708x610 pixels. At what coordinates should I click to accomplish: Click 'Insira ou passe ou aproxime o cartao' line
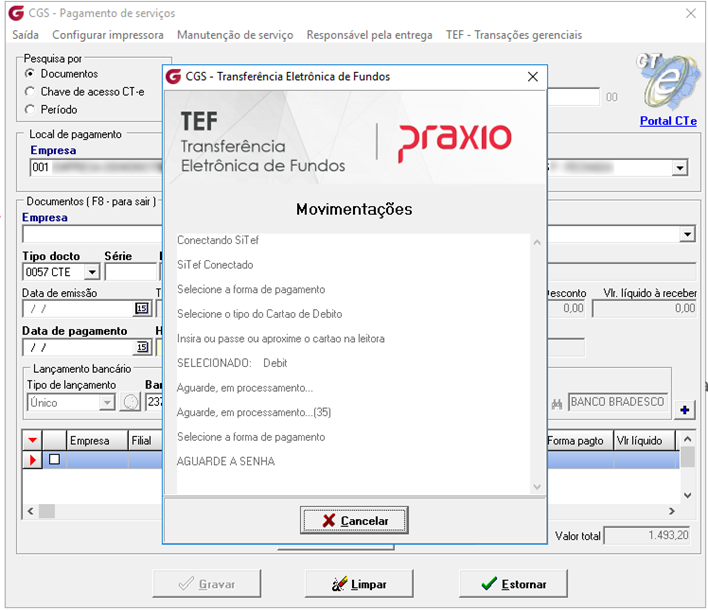coord(281,339)
